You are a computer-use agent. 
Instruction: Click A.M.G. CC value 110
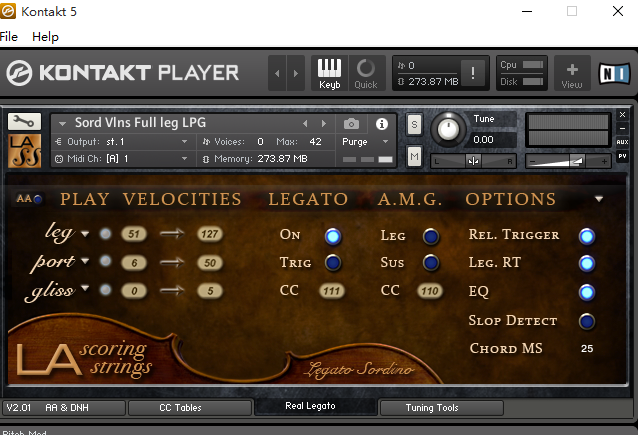[430, 291]
